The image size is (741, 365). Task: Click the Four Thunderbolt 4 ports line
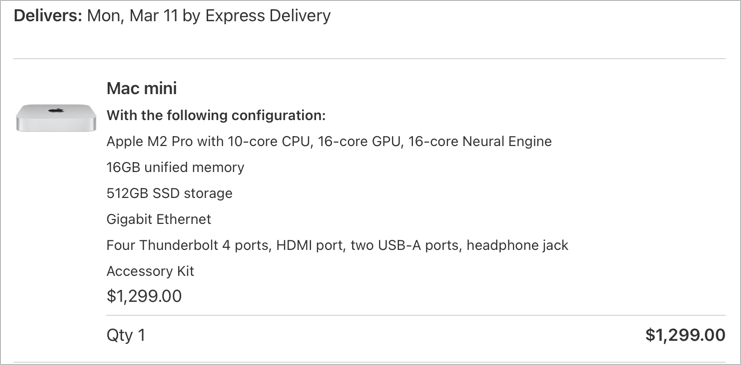(337, 245)
